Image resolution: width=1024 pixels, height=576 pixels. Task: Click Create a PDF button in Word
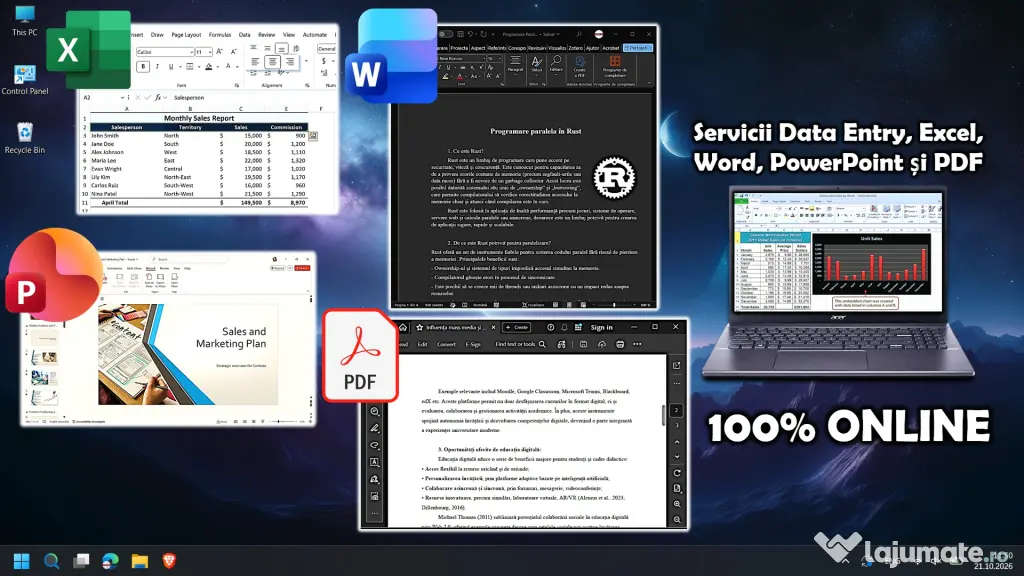[x=579, y=67]
